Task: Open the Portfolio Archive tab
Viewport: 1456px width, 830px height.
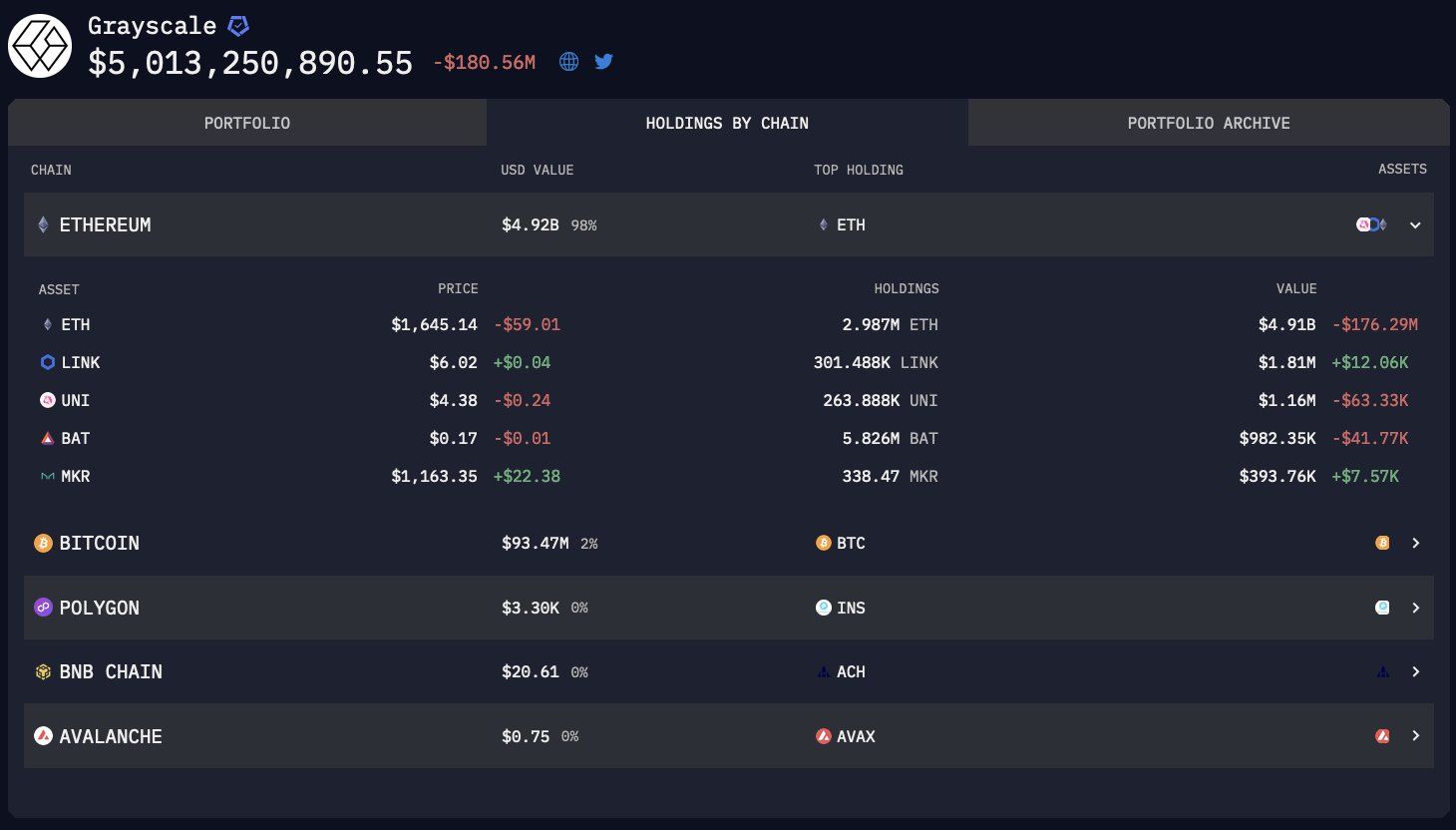Action: [1209, 123]
